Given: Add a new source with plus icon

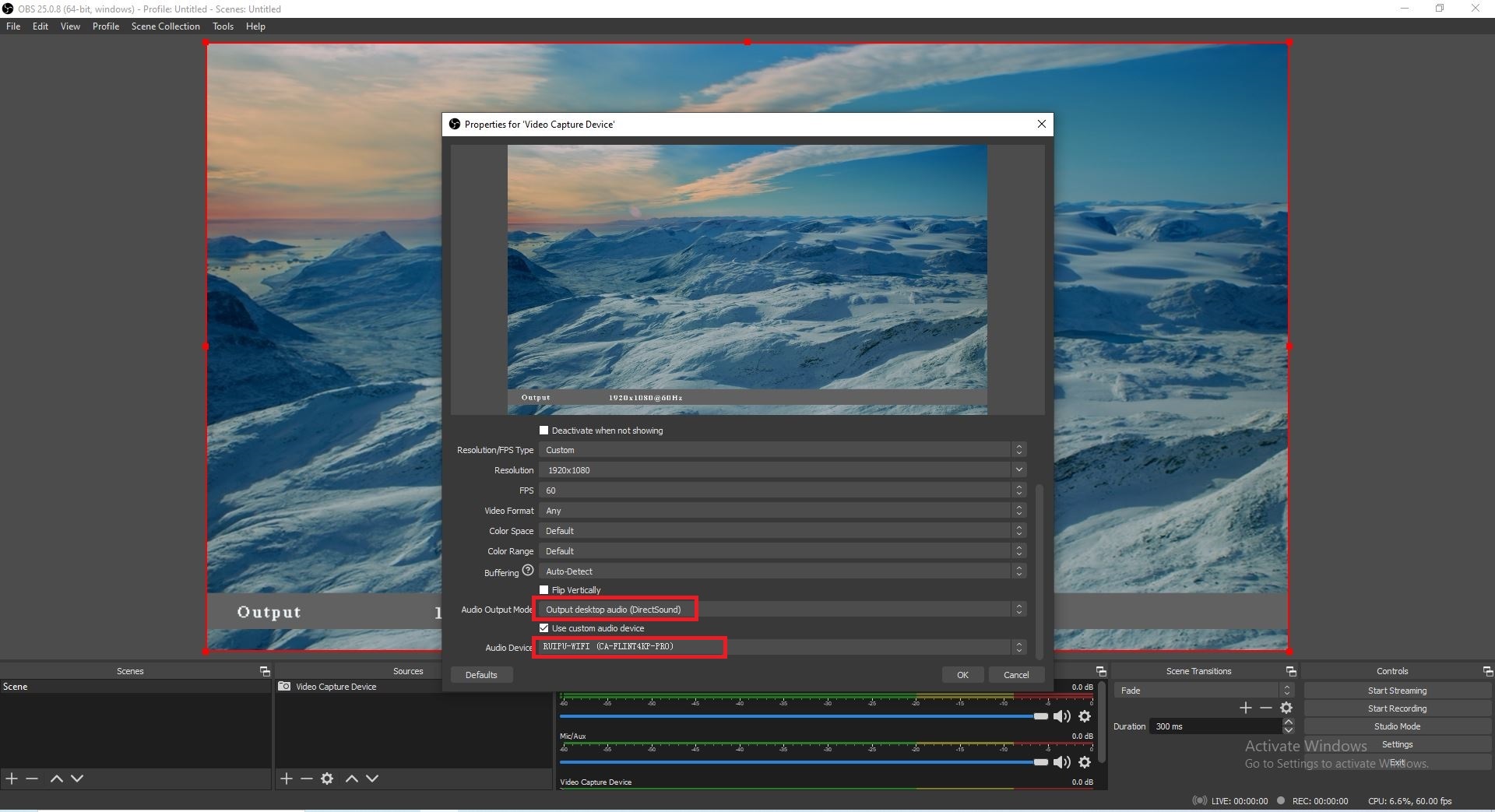Looking at the screenshot, I should (x=287, y=779).
